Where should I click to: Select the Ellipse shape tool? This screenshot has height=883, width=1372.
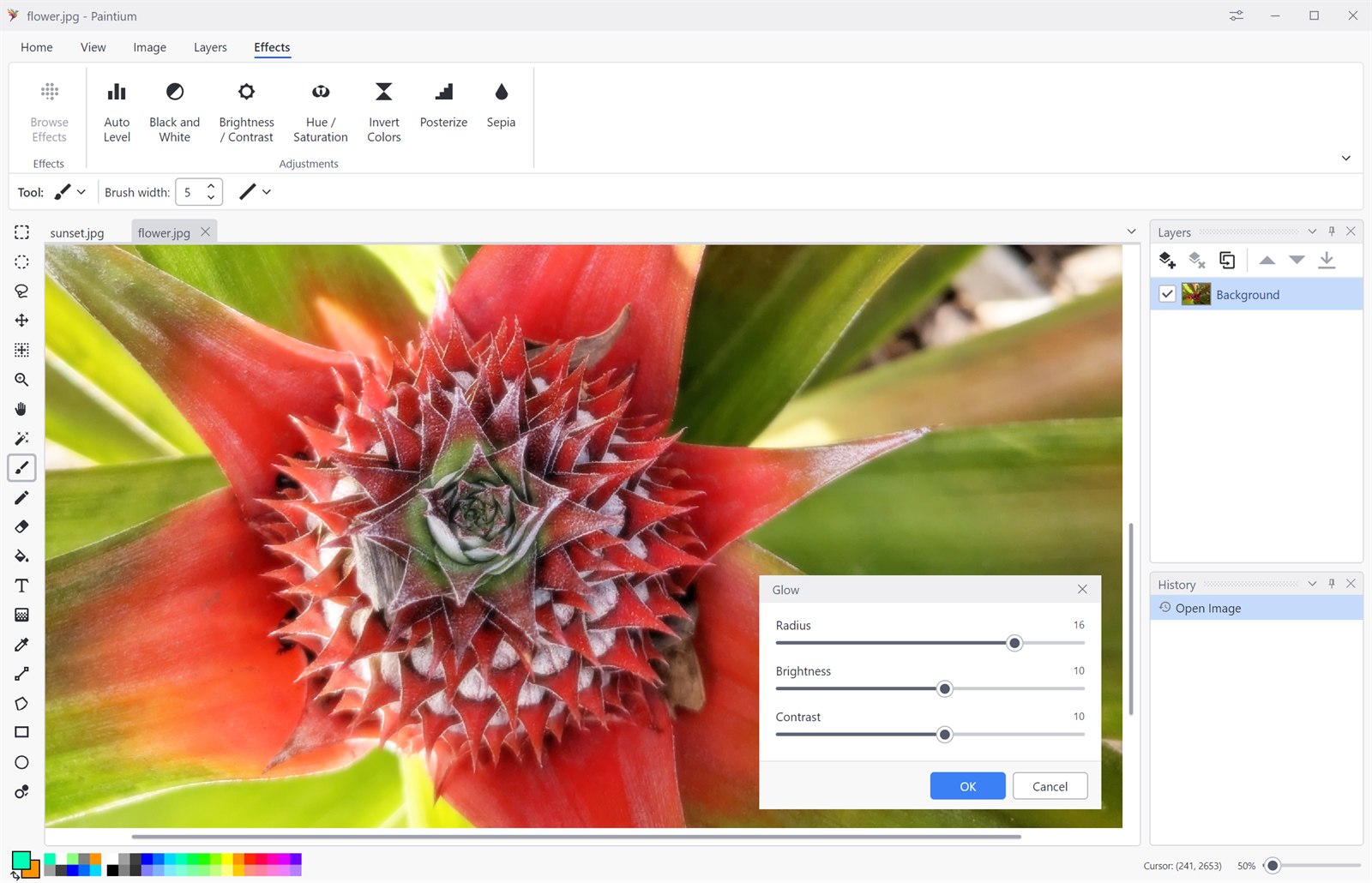click(21, 762)
